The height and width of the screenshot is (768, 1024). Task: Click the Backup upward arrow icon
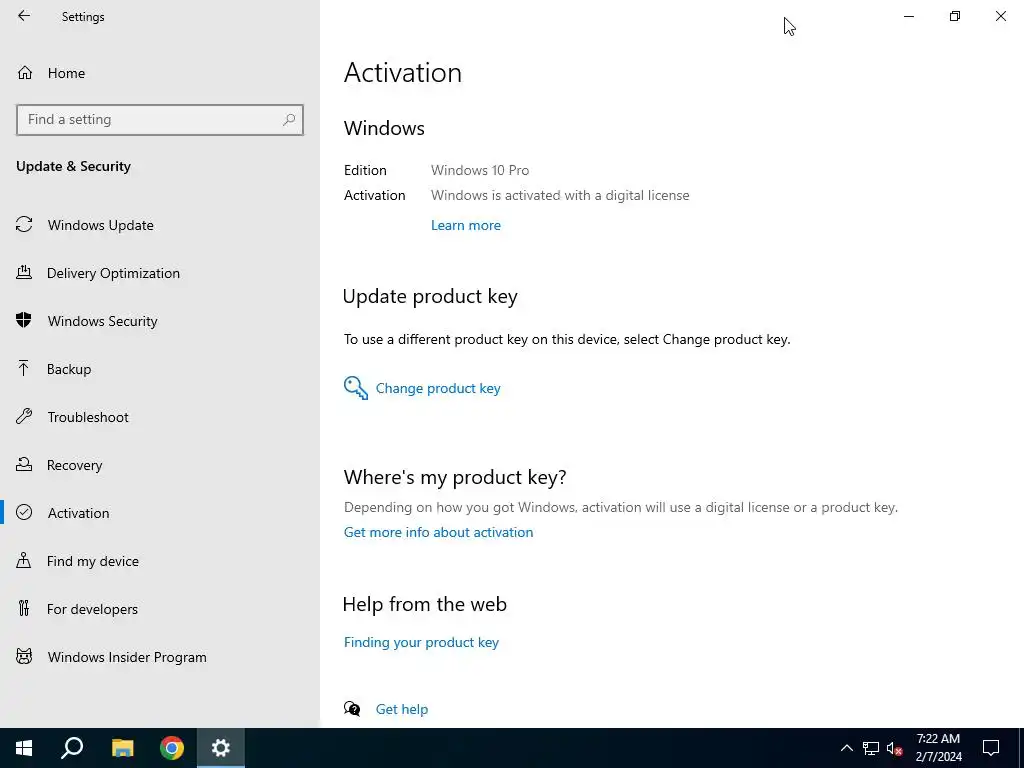tap(24, 368)
